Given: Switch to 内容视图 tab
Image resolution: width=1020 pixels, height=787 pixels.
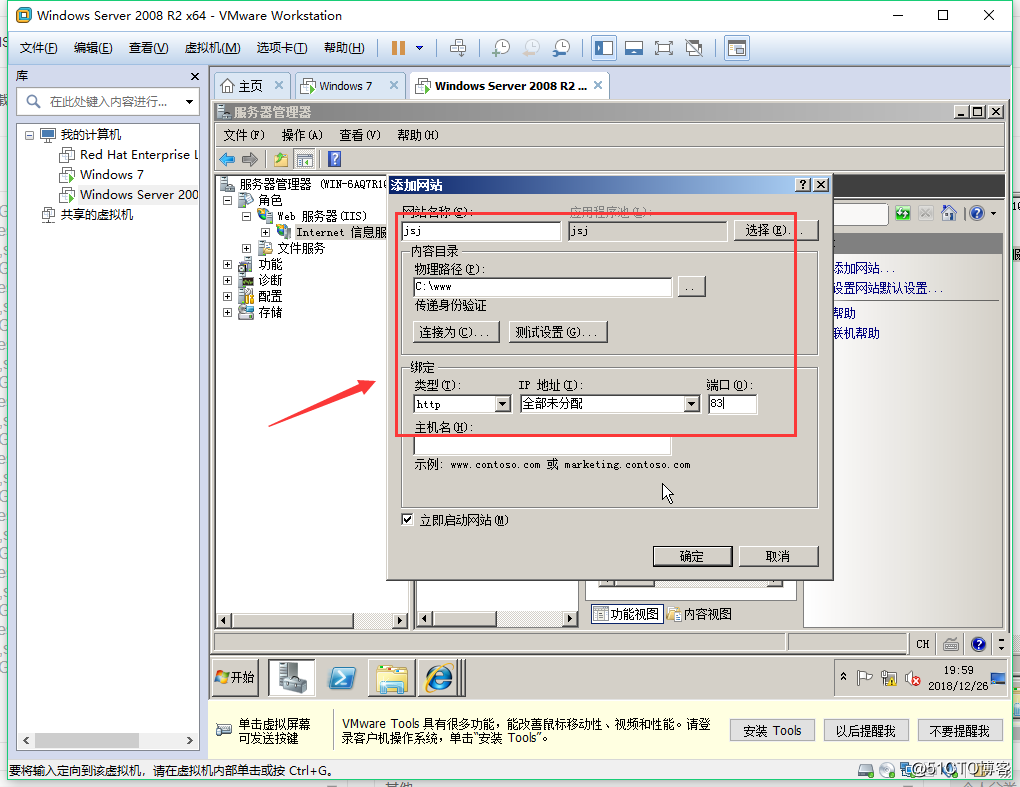Looking at the screenshot, I should [x=700, y=614].
